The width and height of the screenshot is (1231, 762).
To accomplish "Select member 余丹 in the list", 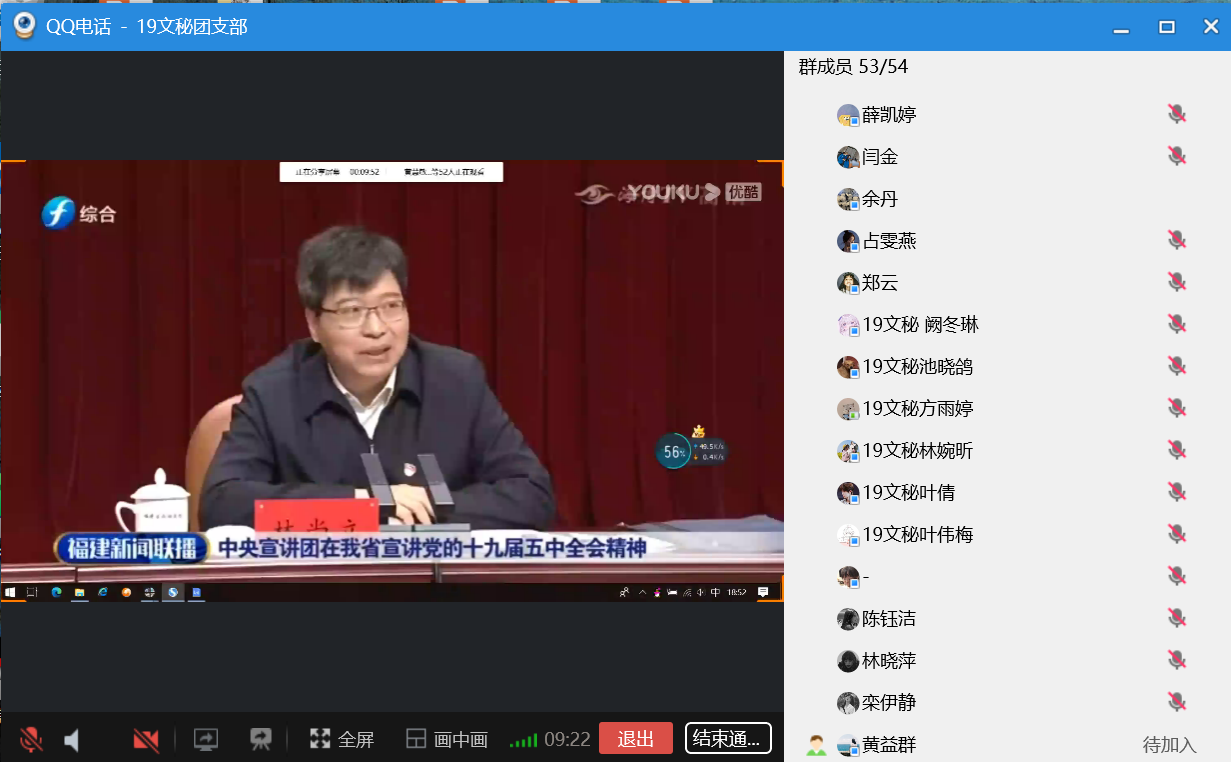I will 880,199.
